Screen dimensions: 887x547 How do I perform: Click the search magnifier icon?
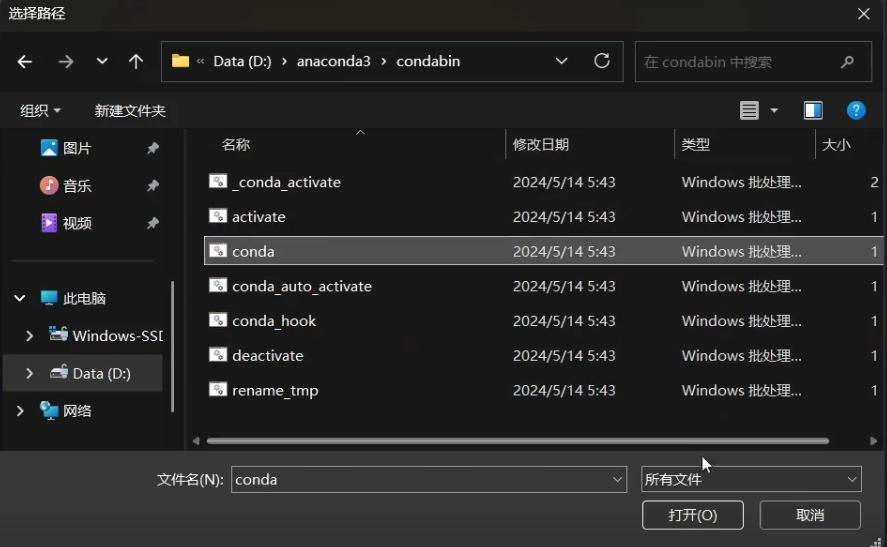(847, 62)
